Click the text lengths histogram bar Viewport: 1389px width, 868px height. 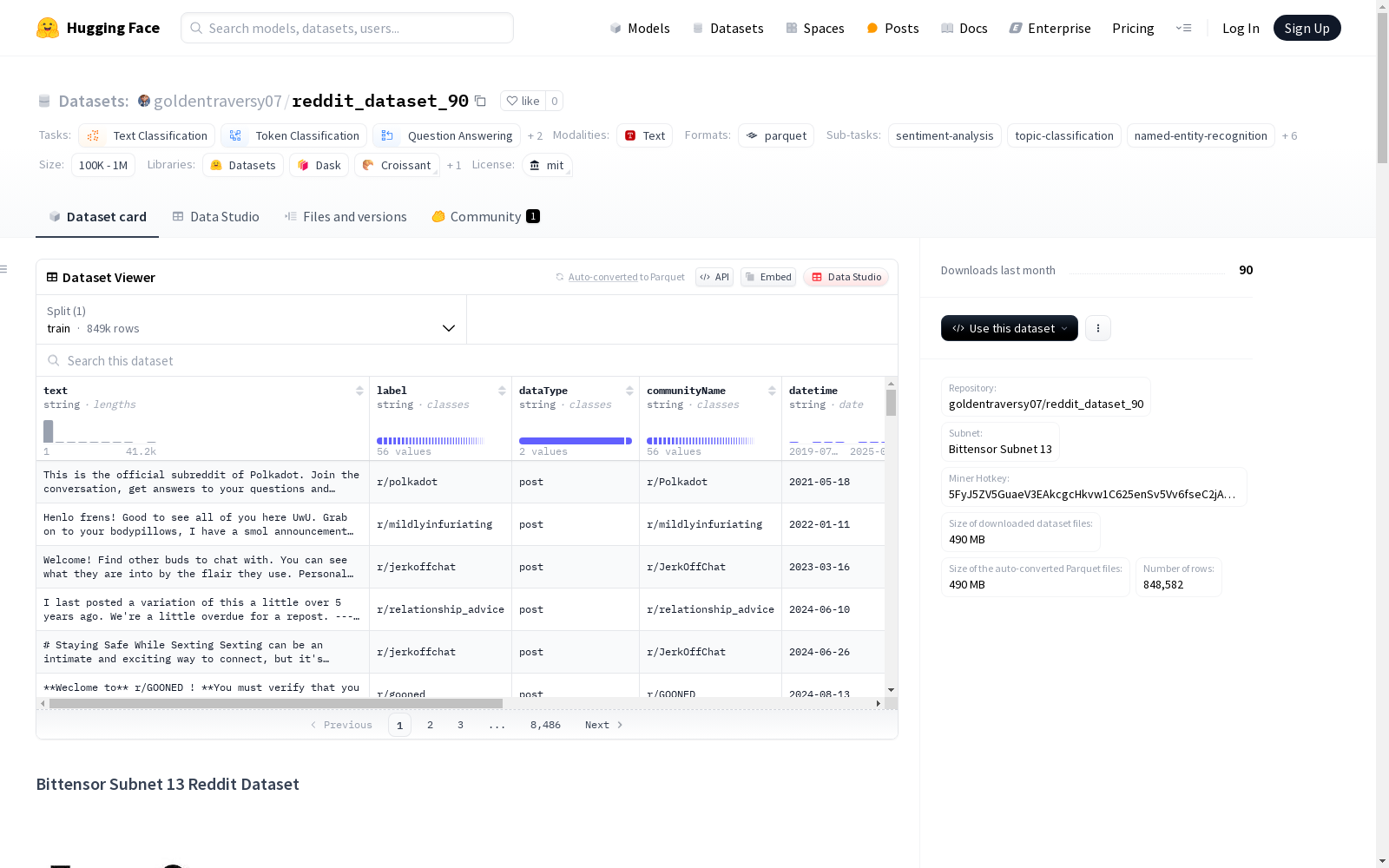49,431
